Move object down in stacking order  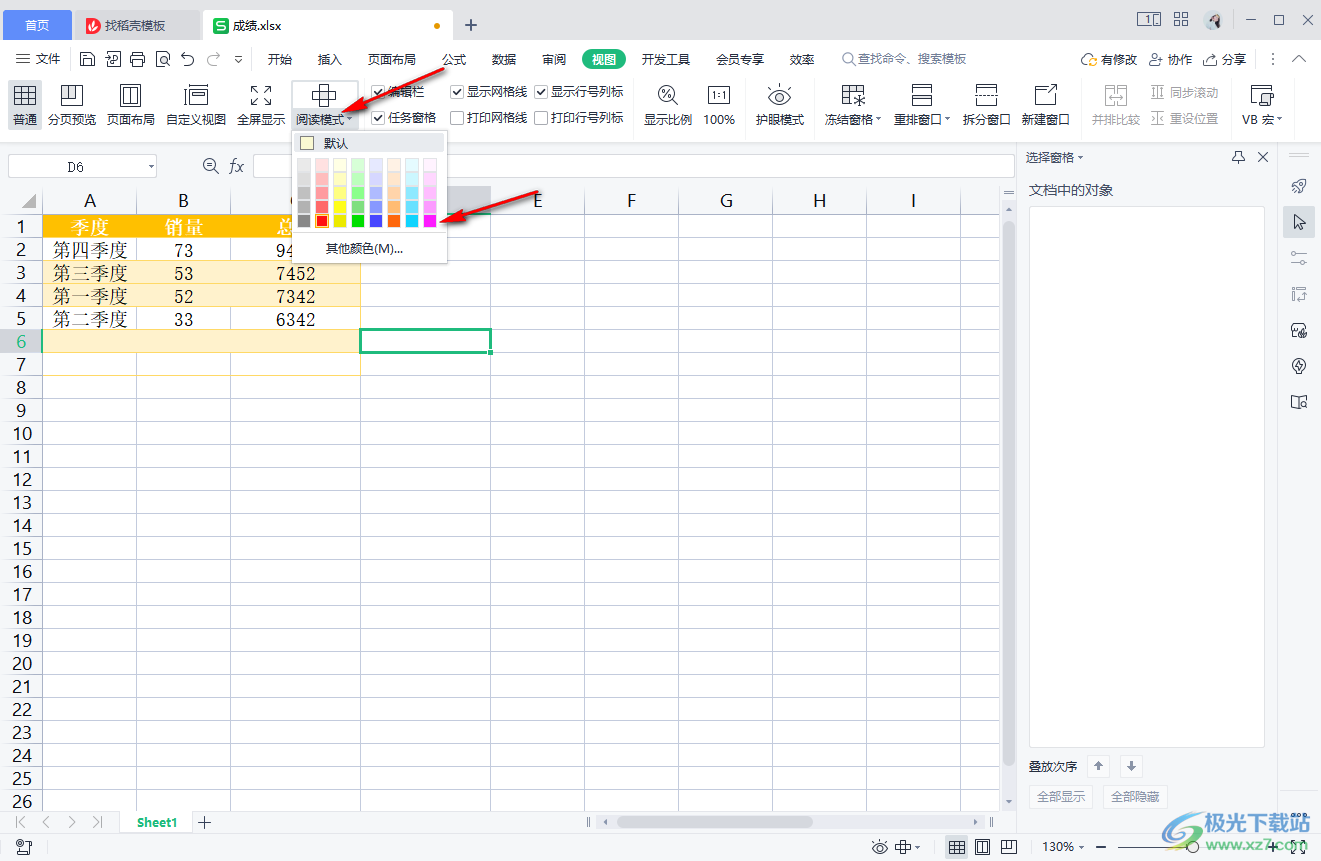1131,766
